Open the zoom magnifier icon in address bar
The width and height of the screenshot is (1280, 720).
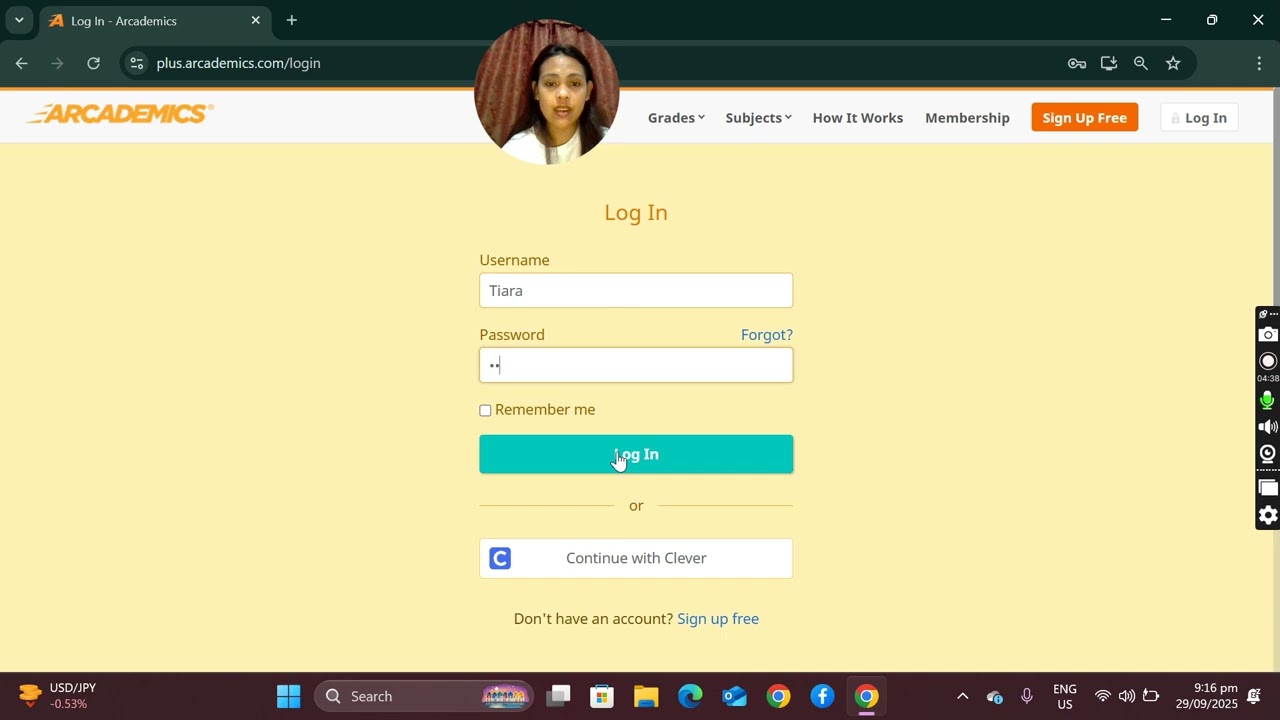1141,63
